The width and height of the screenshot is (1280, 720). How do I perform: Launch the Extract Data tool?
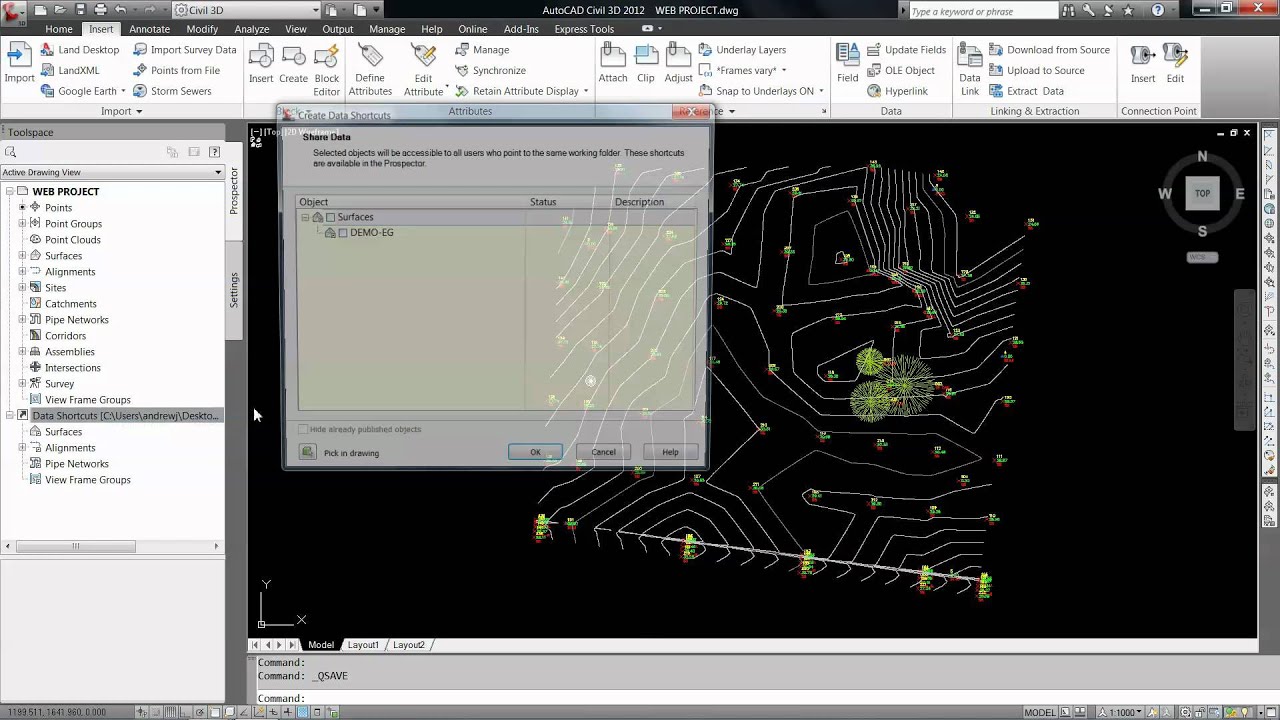[1026, 91]
